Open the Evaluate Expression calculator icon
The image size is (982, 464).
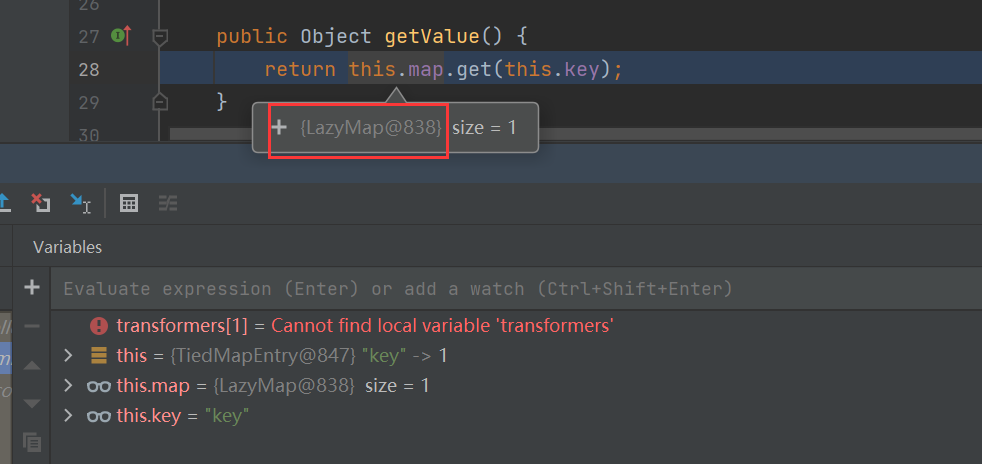(128, 203)
